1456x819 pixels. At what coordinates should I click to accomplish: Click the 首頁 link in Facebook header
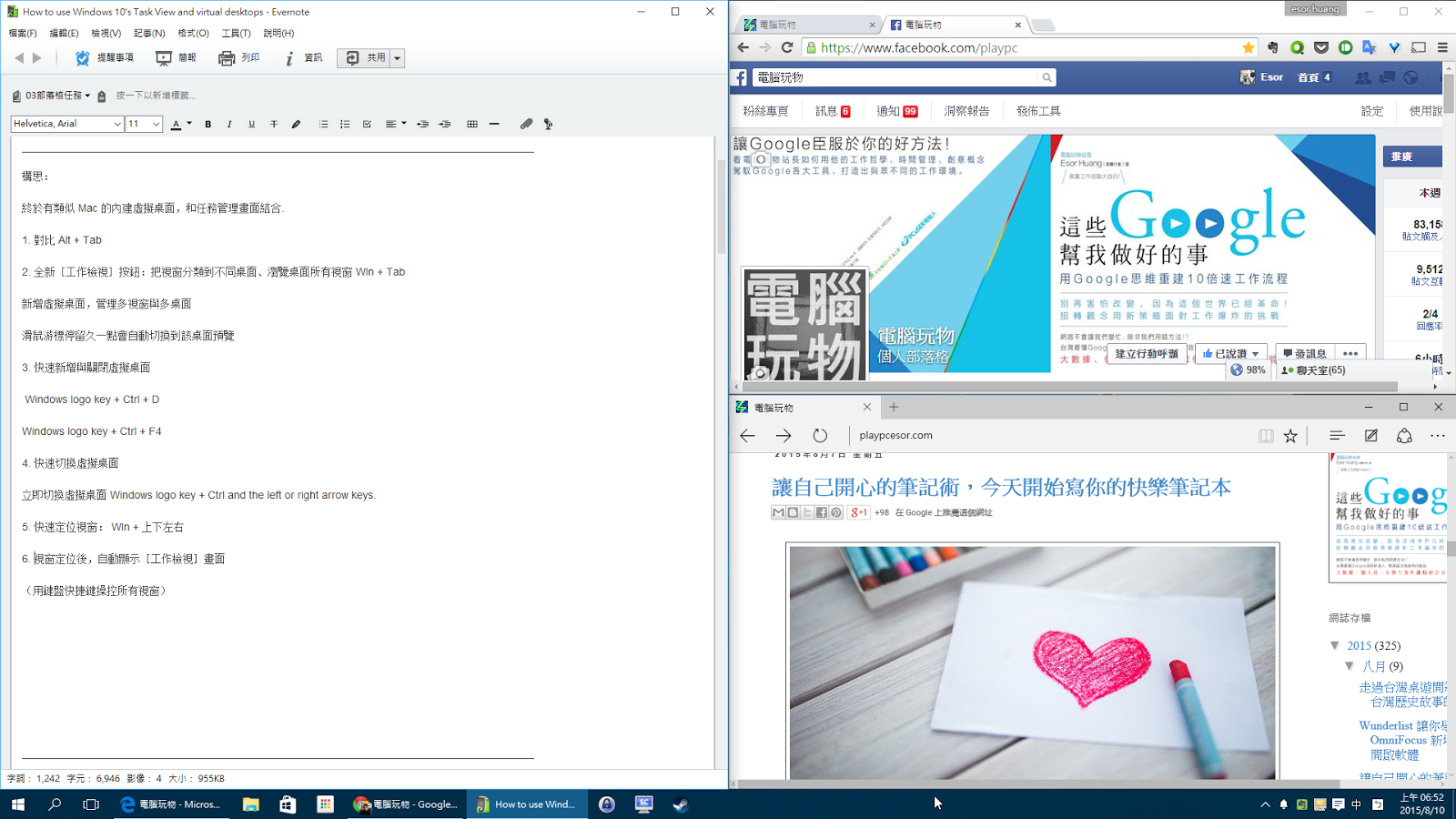point(1309,77)
